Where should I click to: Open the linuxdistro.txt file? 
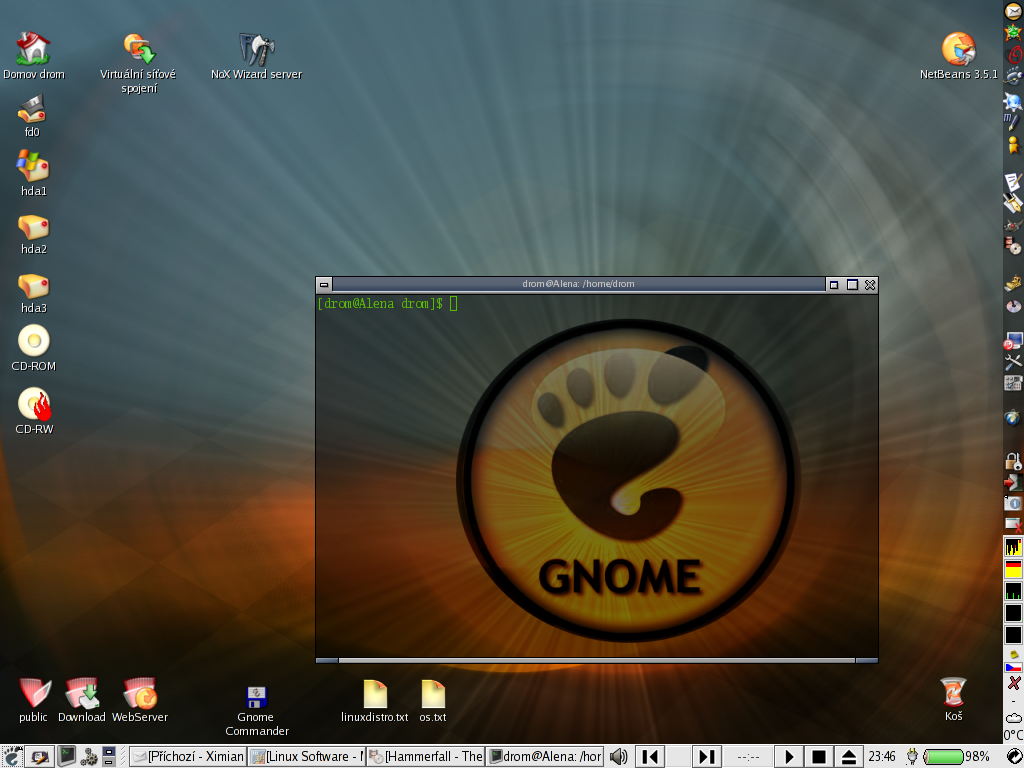click(x=375, y=694)
